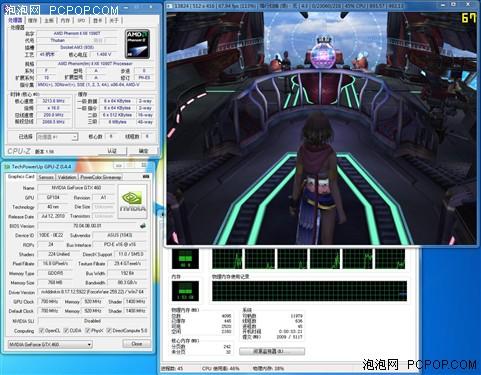This screenshot has width=481, height=375.
Task: Click the NVIDIA logo in GPU-Z
Action: pyautogui.click(x=133, y=201)
